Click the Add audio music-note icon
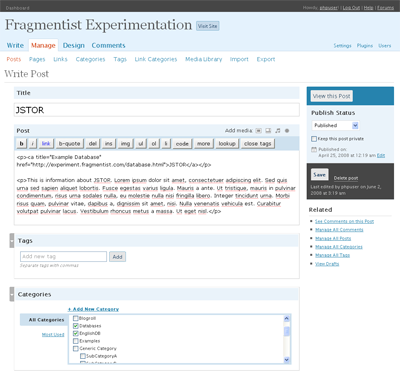 tap(278, 131)
